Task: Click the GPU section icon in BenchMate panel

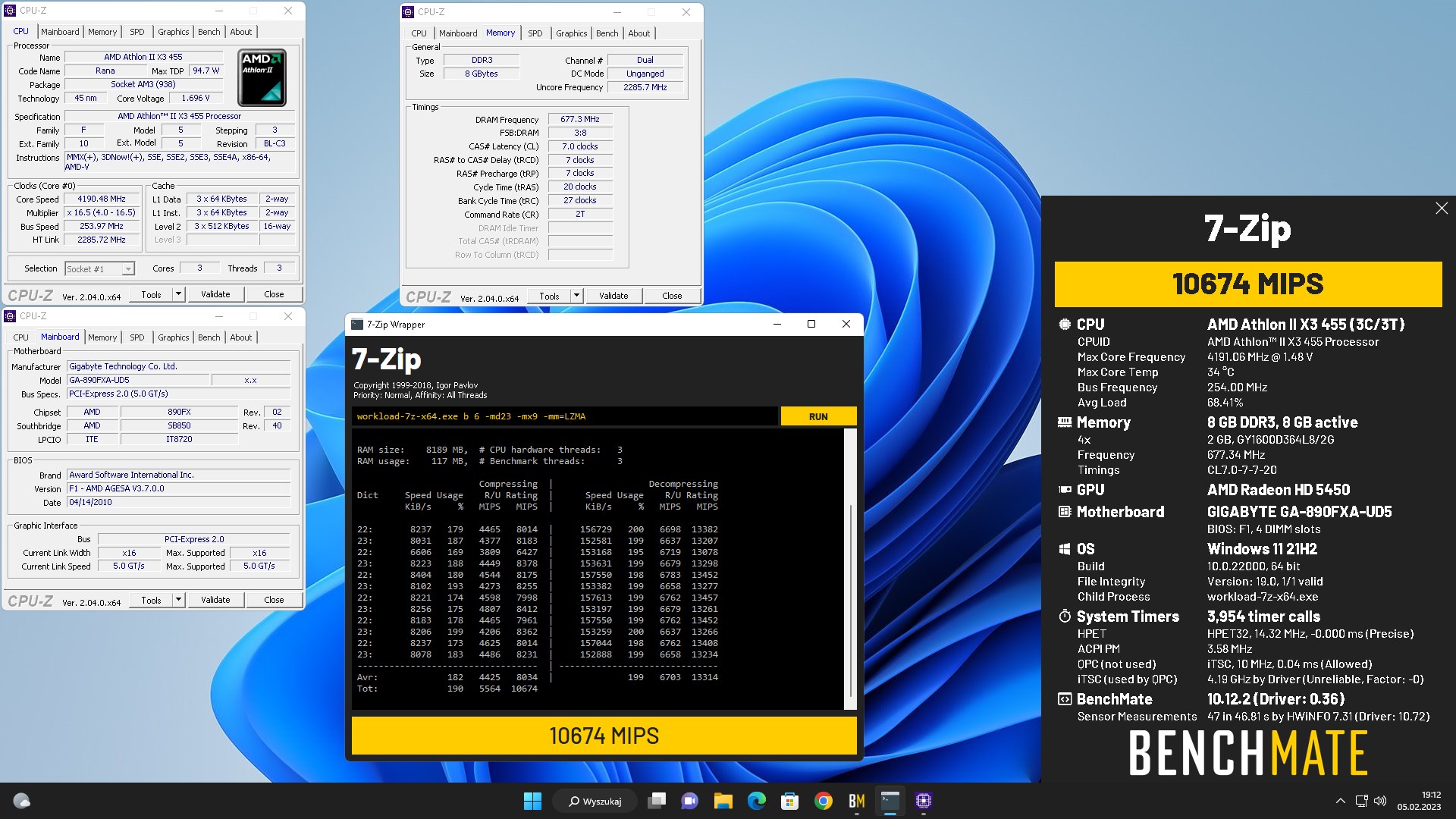Action: (x=1065, y=490)
